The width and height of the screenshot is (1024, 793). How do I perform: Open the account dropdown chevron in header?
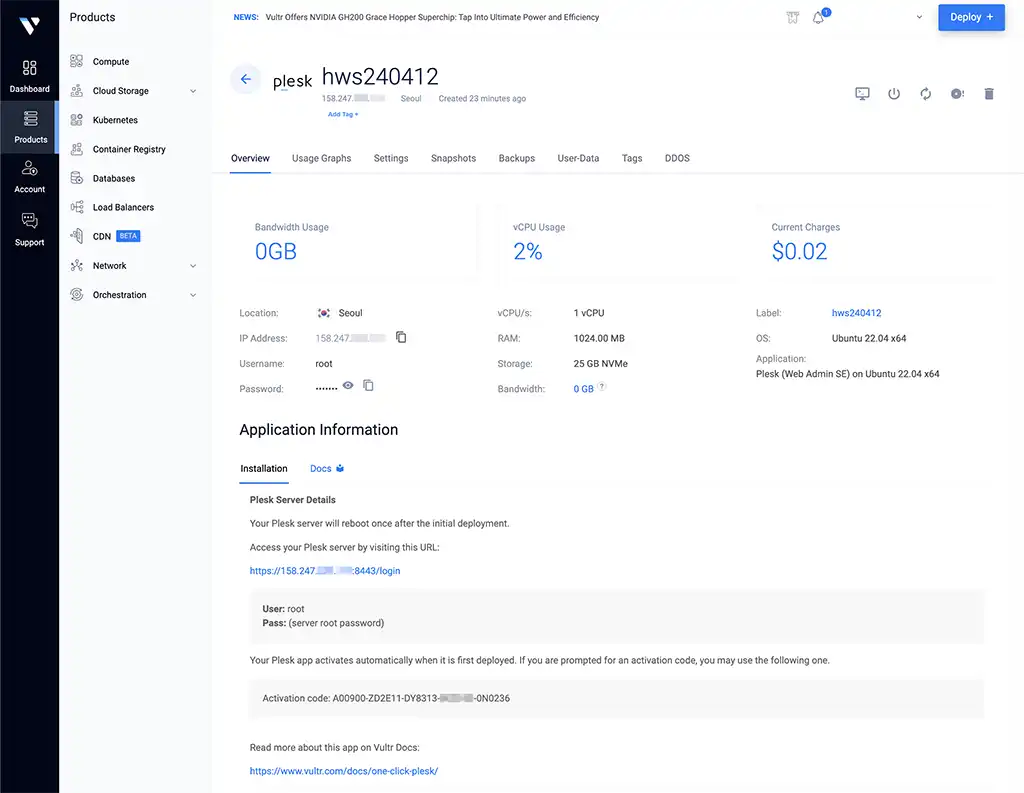(x=919, y=17)
